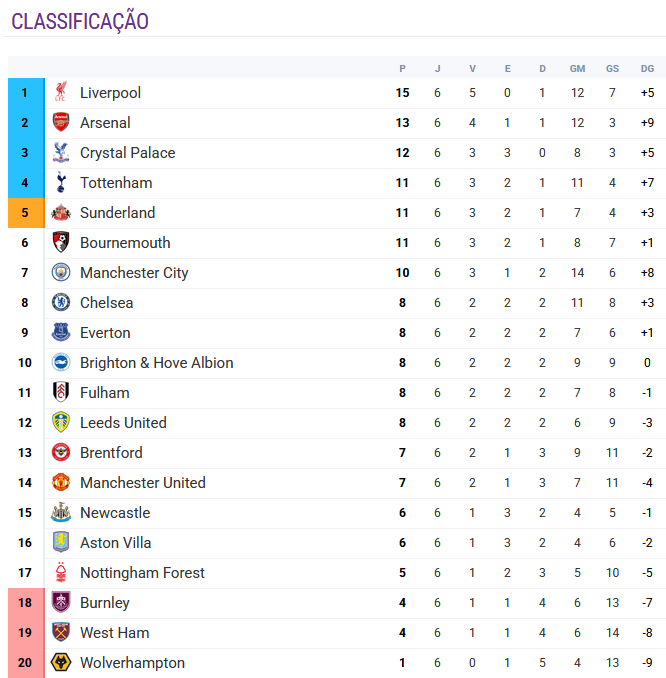Click the Arsenal club crest
The height and width of the screenshot is (678, 666).
tap(61, 123)
